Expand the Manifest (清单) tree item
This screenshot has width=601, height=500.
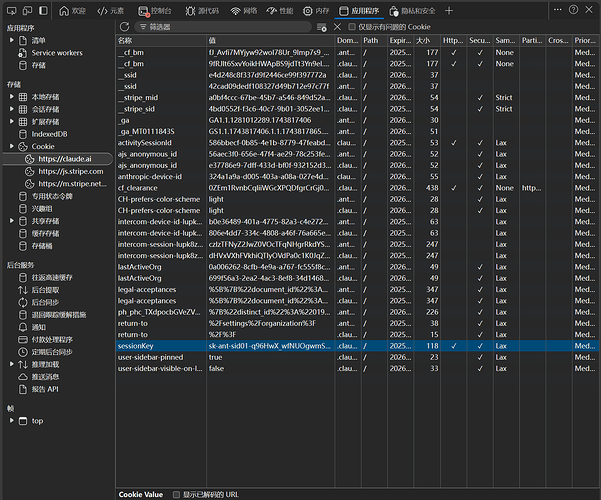click(11, 40)
